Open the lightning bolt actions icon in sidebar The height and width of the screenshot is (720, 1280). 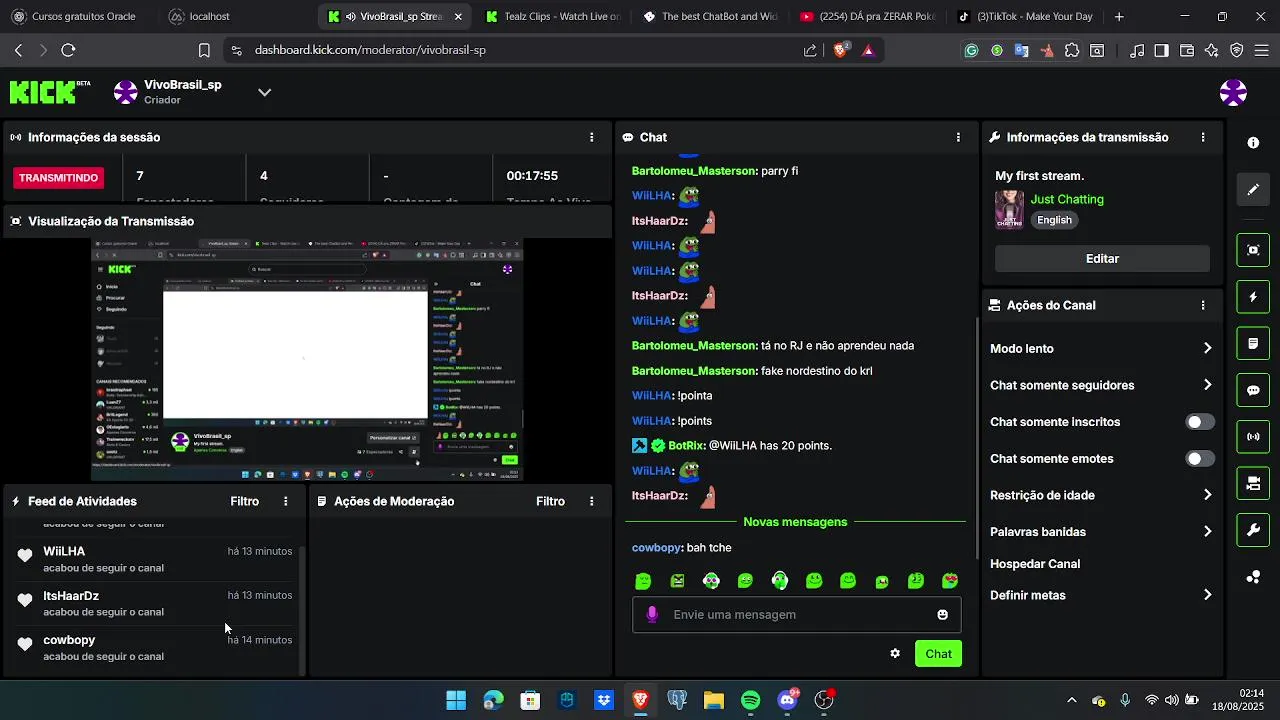(1253, 297)
